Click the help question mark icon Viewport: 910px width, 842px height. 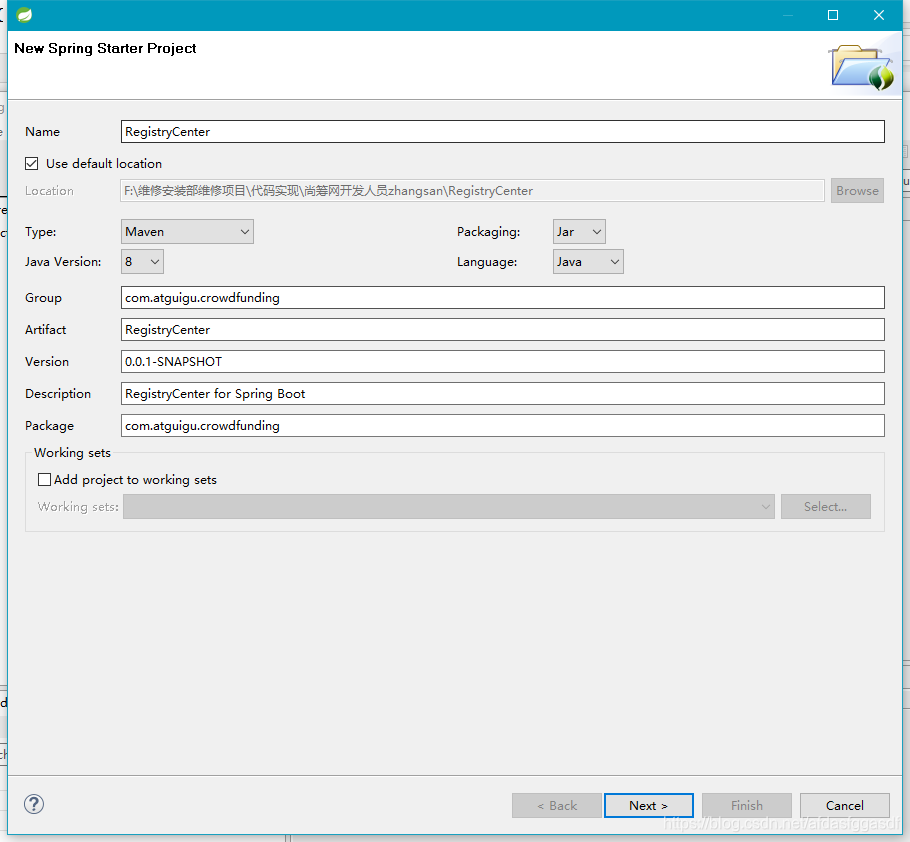(34, 804)
